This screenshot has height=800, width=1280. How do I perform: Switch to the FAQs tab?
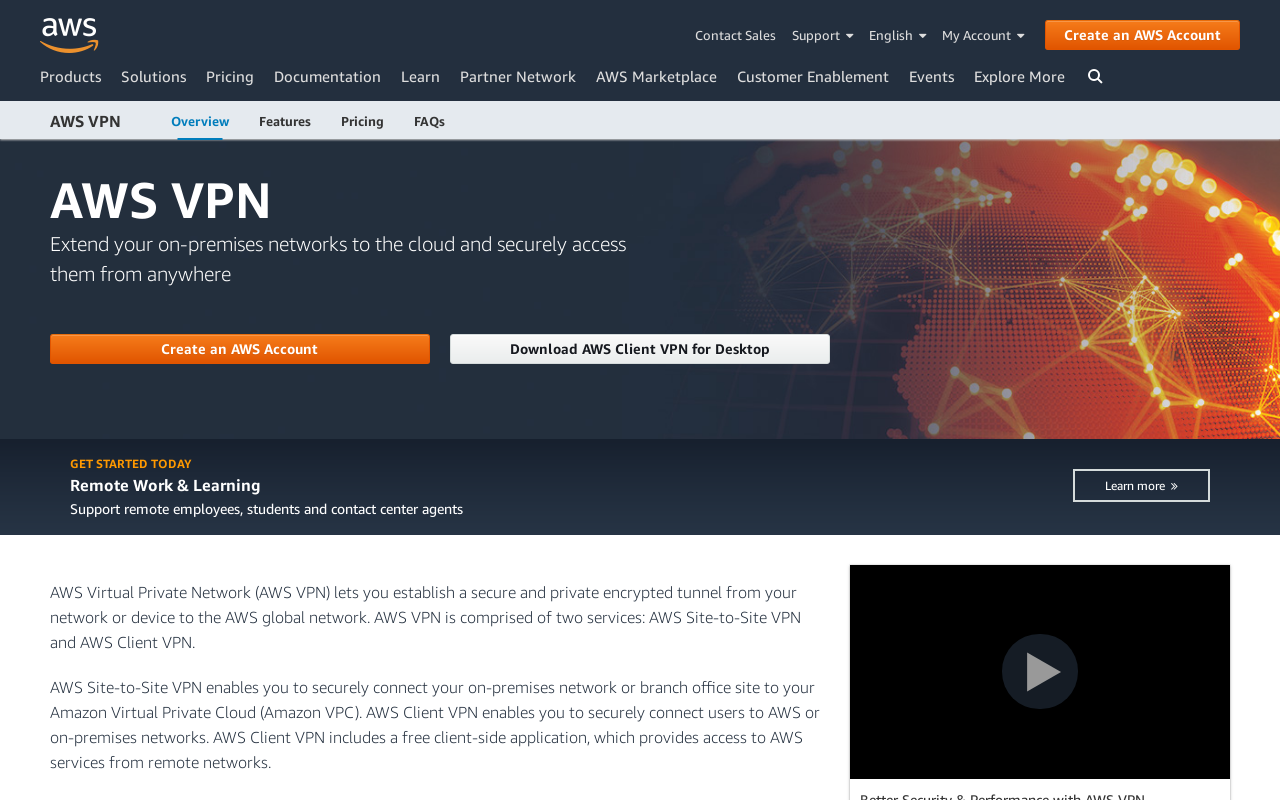tap(429, 121)
